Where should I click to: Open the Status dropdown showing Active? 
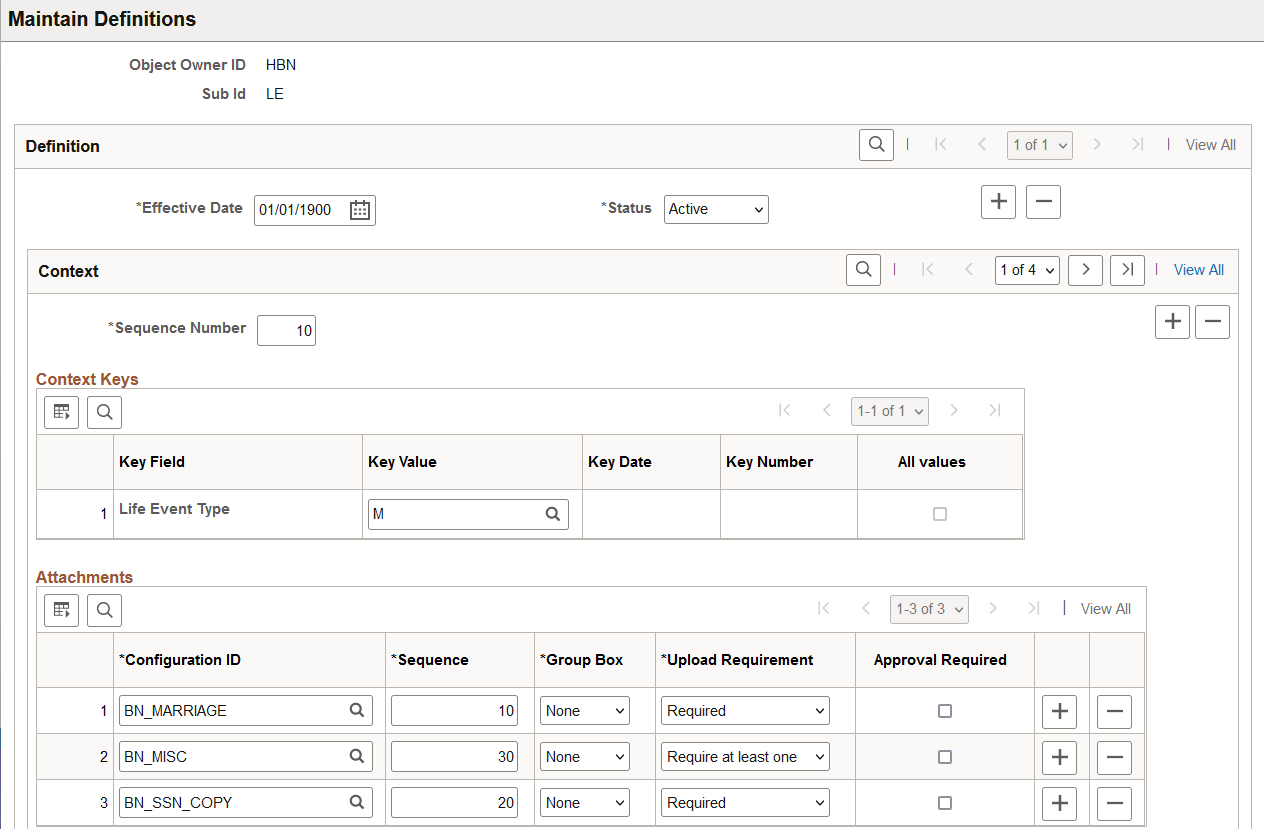tap(716, 209)
